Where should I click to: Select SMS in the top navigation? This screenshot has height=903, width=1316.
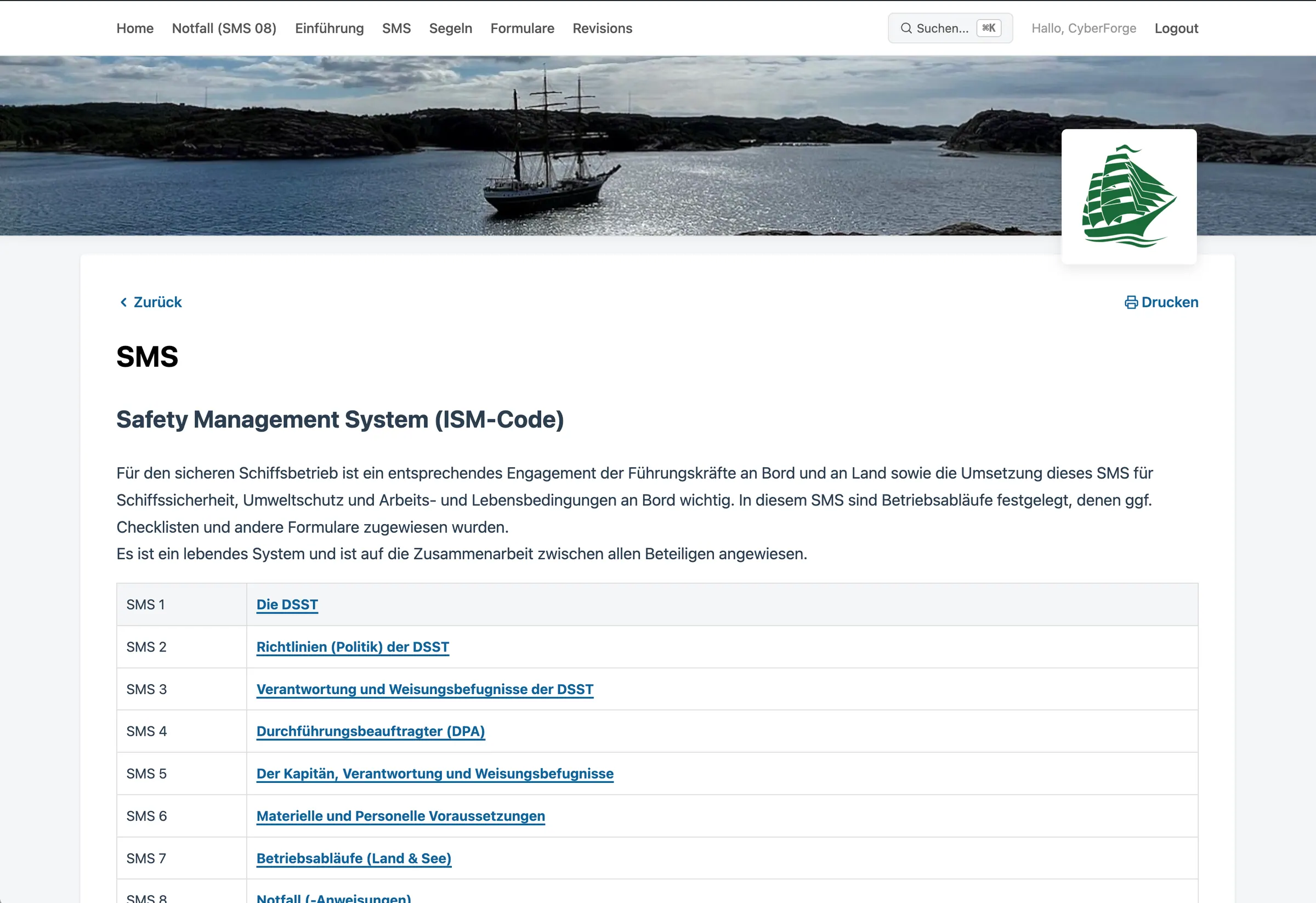(x=396, y=29)
